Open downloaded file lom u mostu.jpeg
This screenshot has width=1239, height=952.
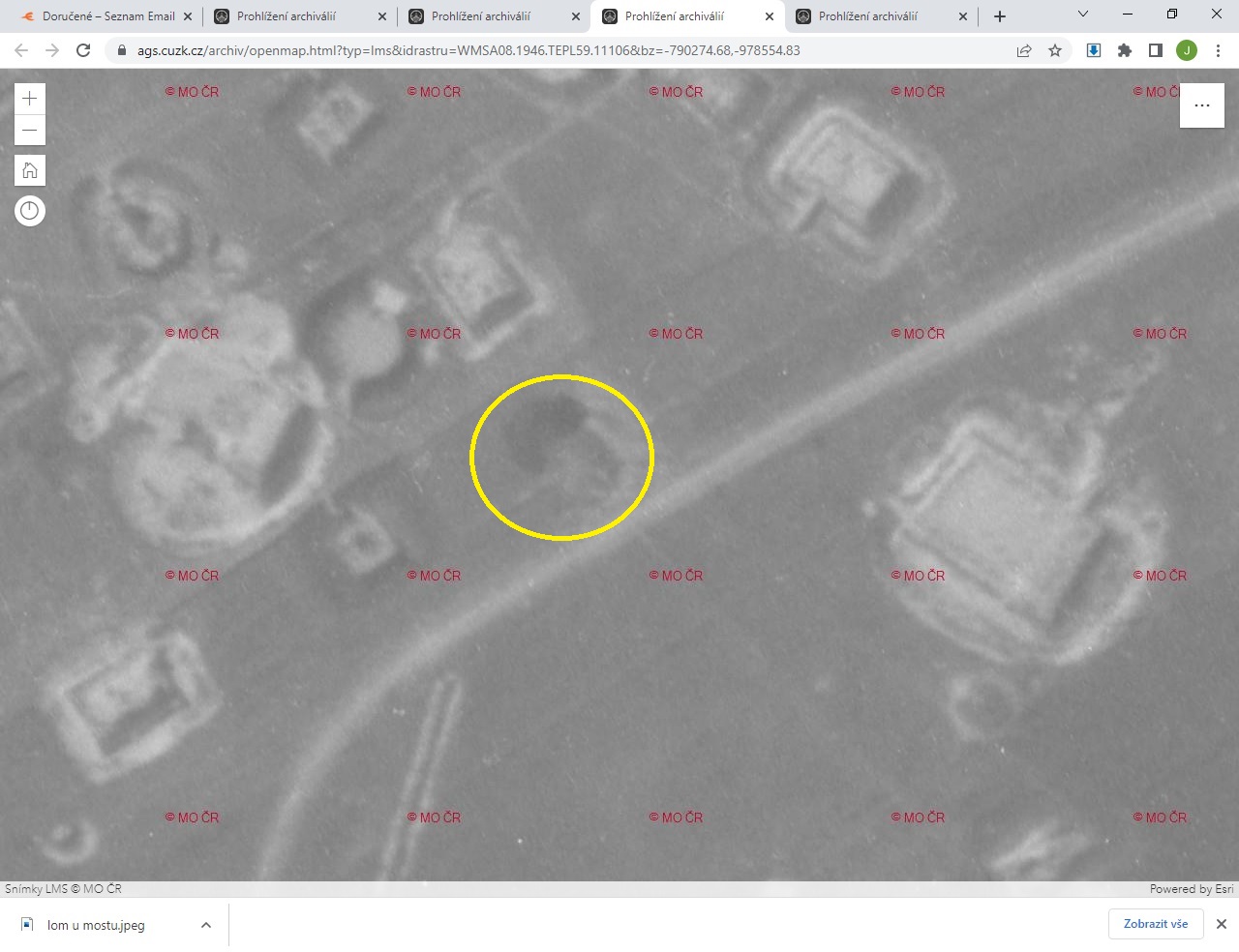point(96,925)
